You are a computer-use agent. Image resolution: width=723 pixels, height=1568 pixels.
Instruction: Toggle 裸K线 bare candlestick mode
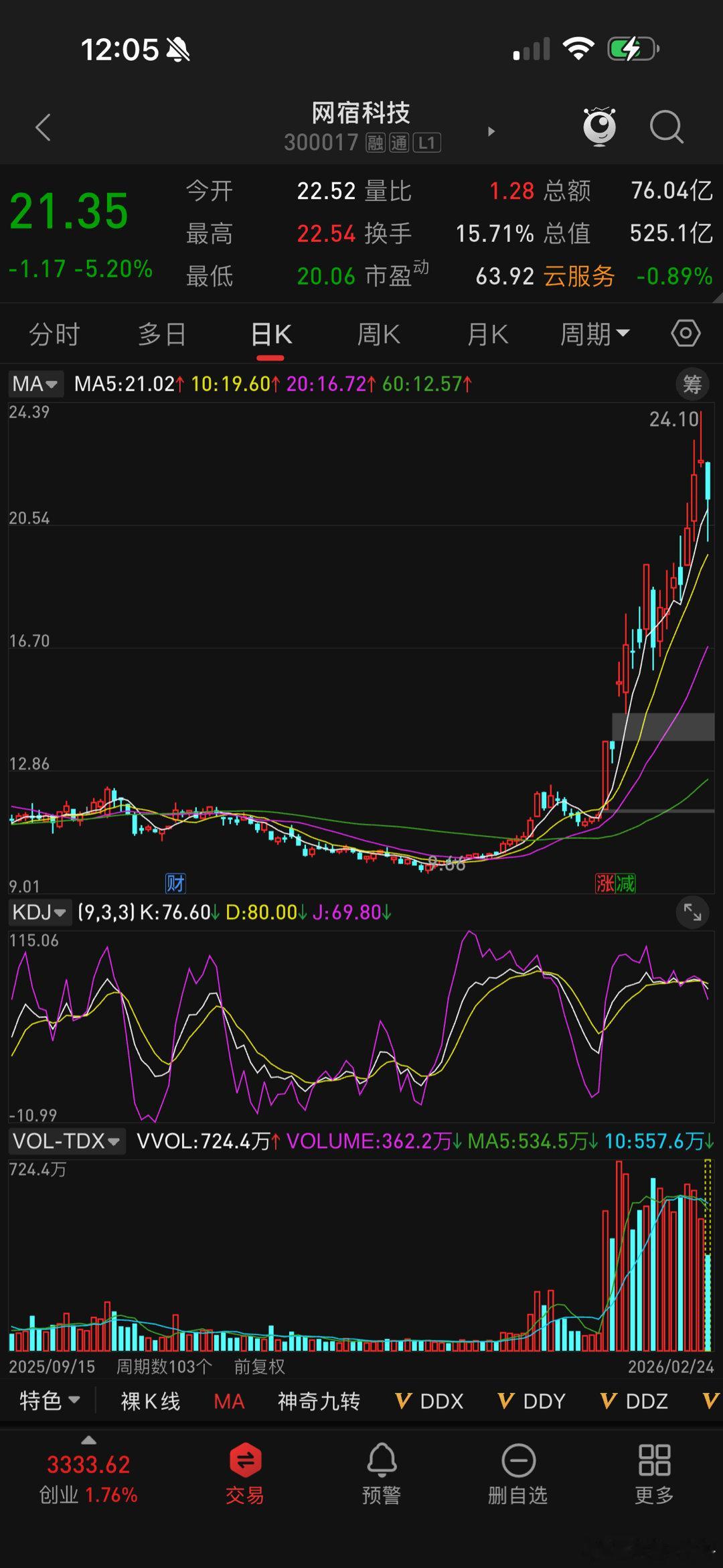click(x=151, y=1401)
